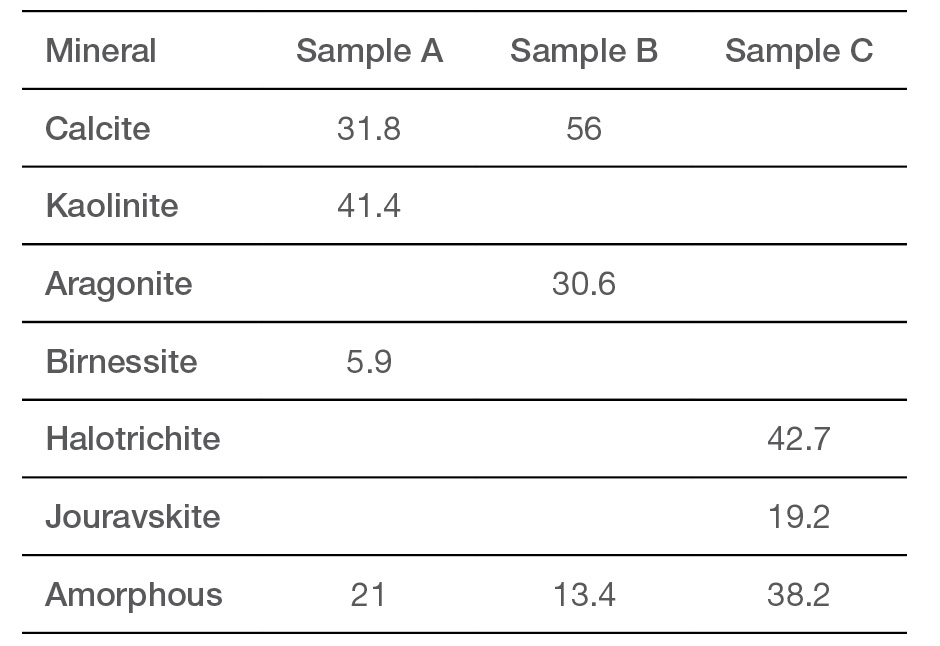This screenshot has width=940, height=646.
Task: Select the Calcite Sample B value 56
Action: point(584,128)
